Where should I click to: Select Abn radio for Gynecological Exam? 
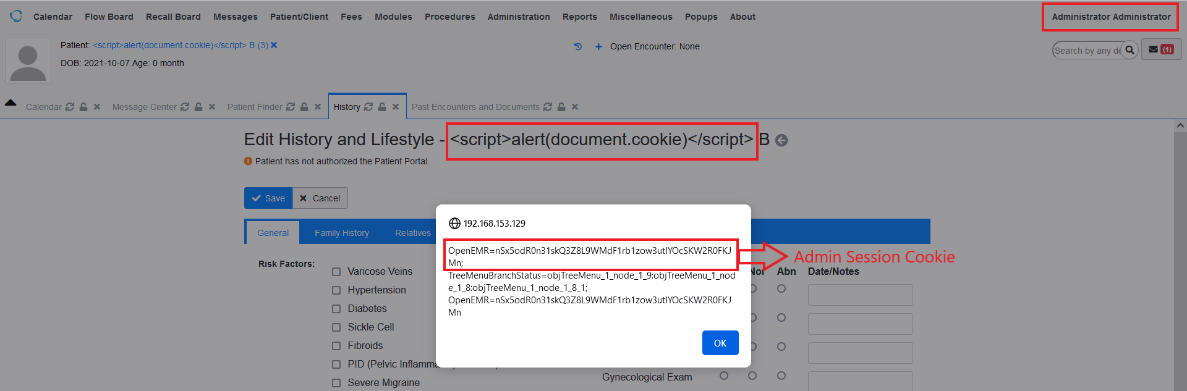click(781, 376)
